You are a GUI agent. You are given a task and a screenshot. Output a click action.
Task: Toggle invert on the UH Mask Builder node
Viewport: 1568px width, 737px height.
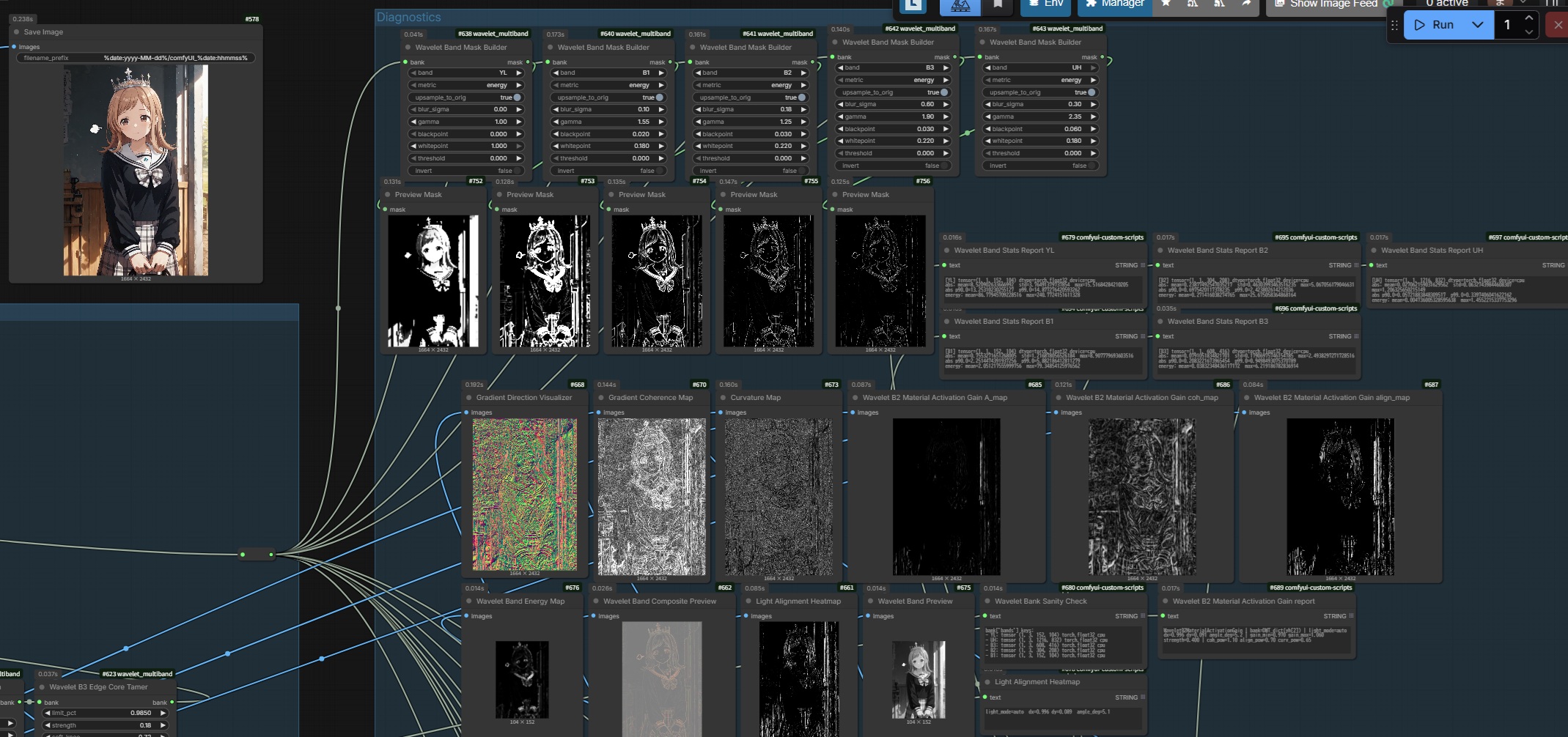(x=1092, y=166)
